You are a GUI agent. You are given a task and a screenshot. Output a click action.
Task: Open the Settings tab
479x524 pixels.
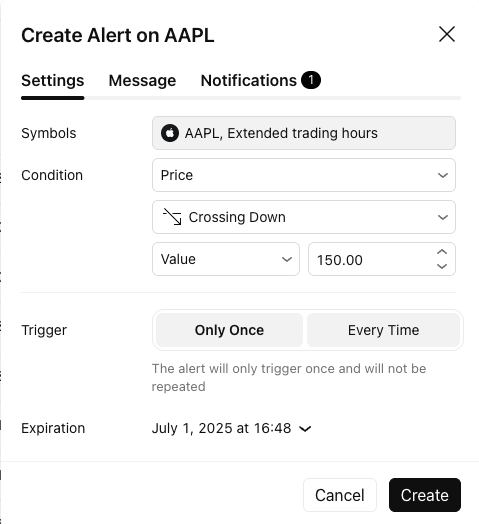[52, 81]
